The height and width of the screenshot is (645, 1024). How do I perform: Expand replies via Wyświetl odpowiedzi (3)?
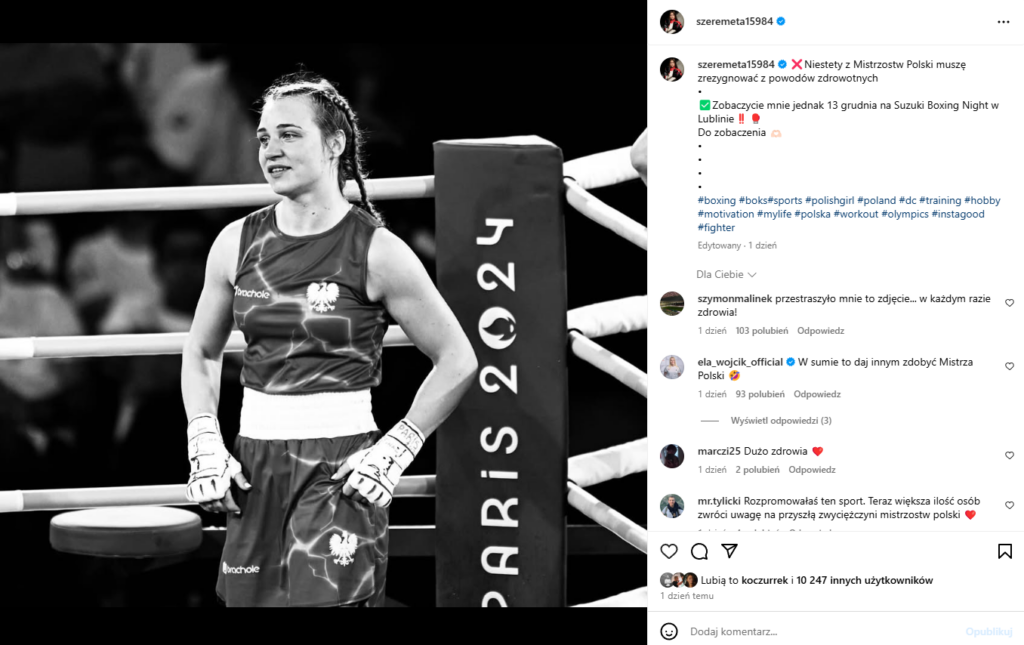781,420
